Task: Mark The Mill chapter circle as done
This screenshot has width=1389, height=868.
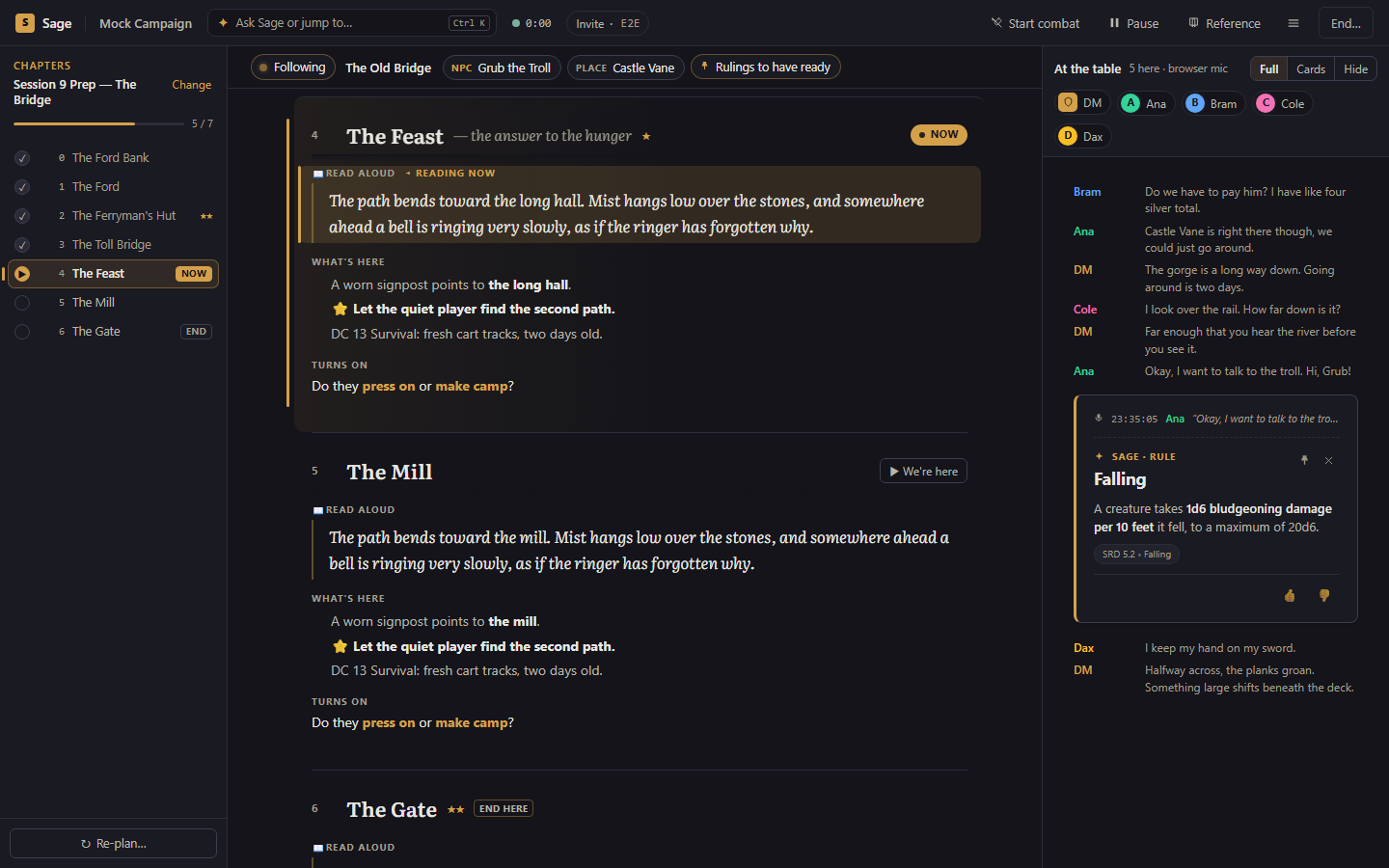Action: click(x=22, y=303)
